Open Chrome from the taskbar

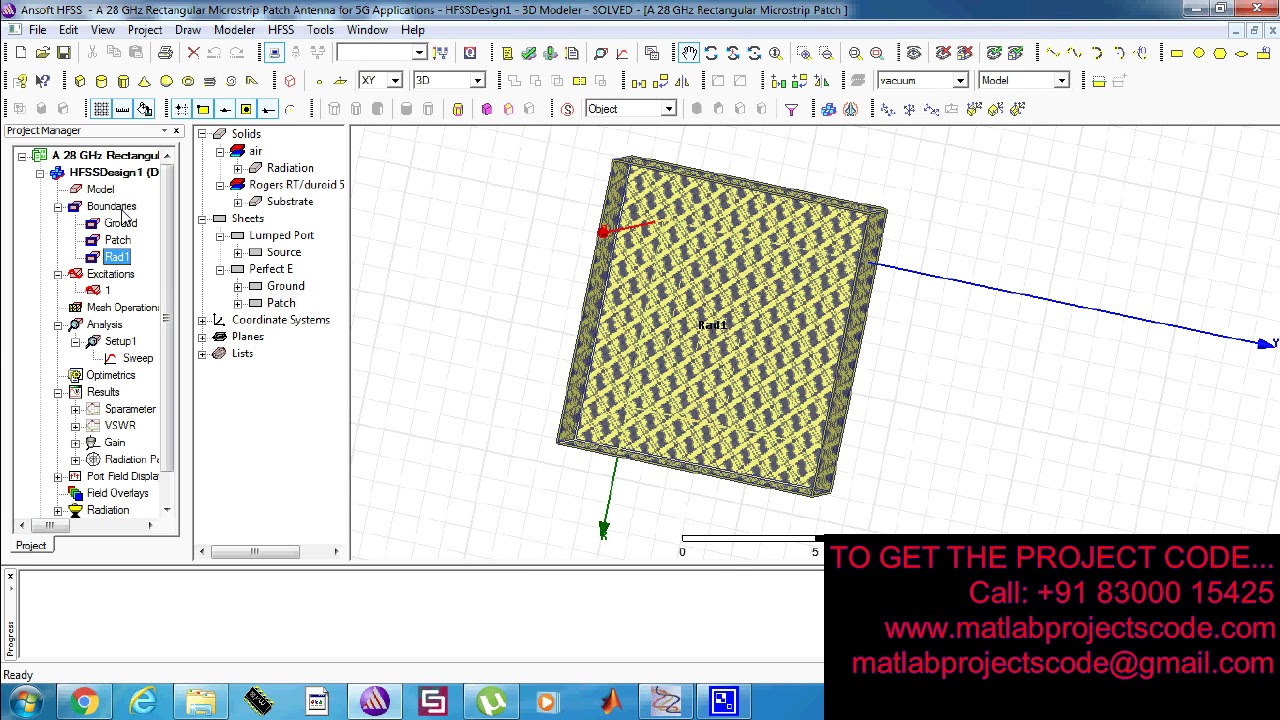[85, 701]
